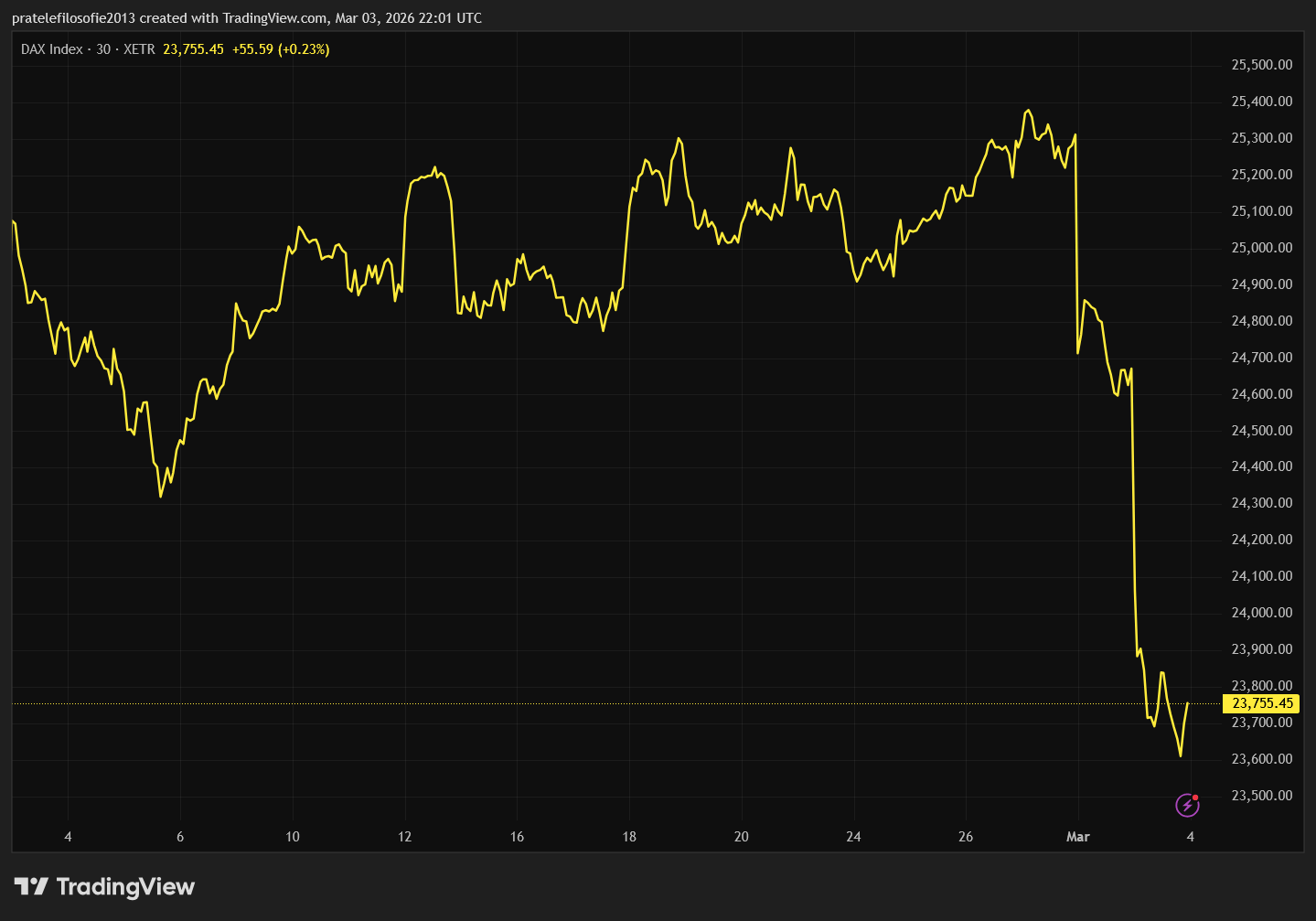This screenshot has height=921, width=1316.
Task: Click the TradingView wordmark text
Action: tap(125, 886)
